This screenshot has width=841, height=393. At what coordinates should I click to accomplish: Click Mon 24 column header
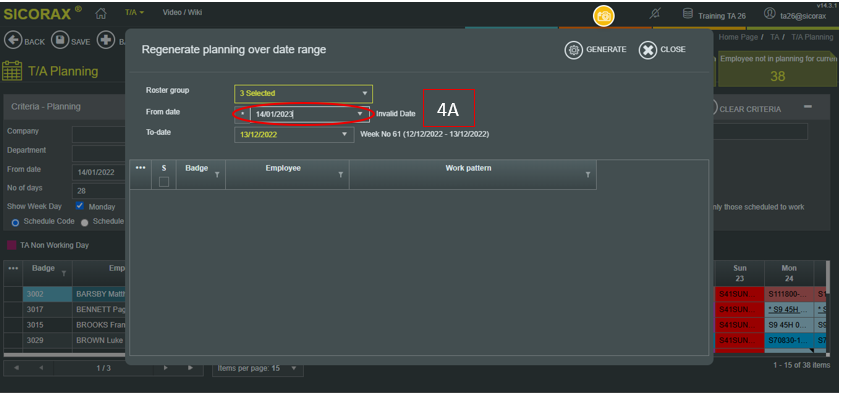click(x=789, y=273)
